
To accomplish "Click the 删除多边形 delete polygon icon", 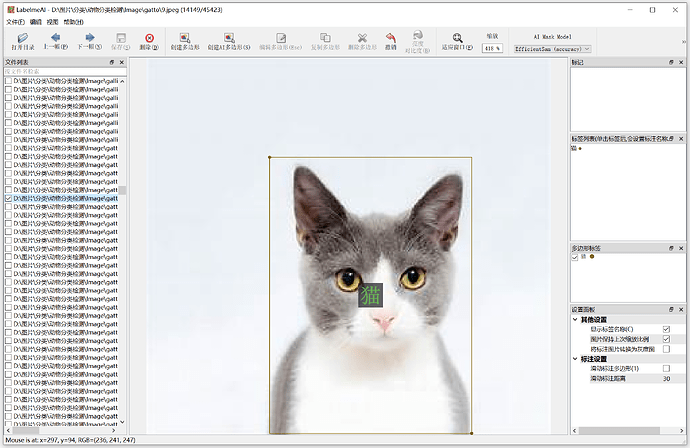I will [362, 42].
